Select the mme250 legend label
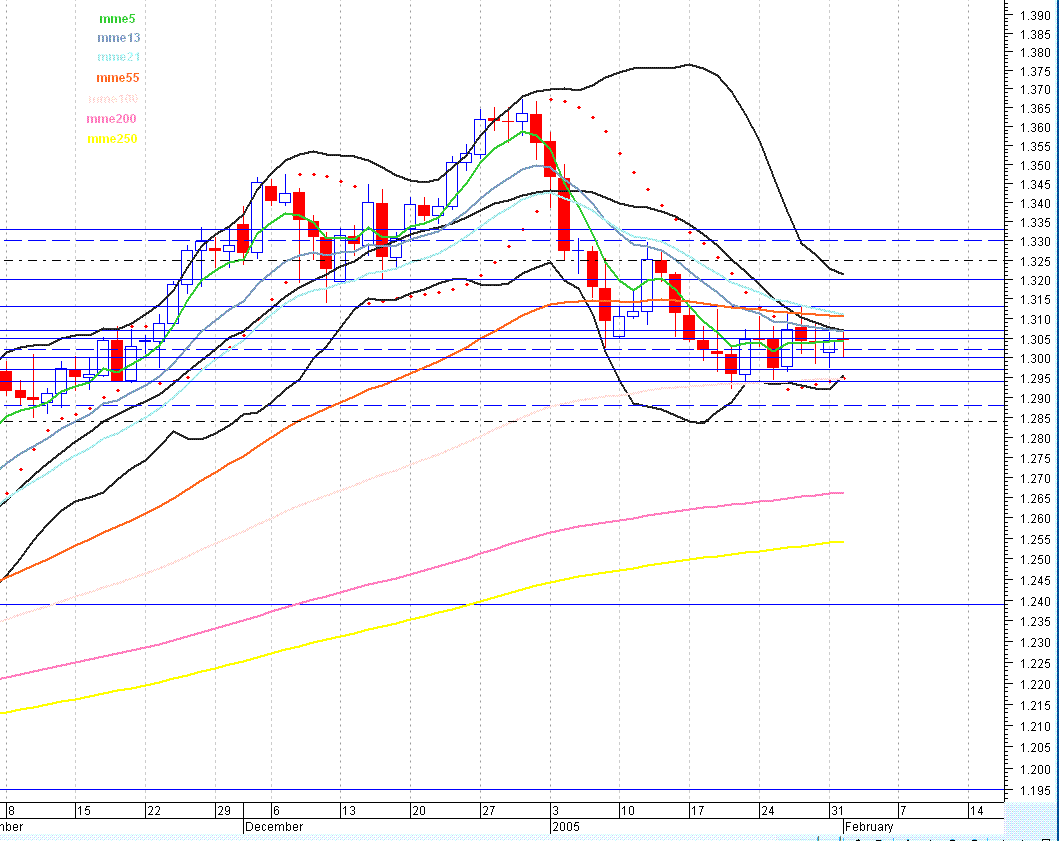This screenshot has height=841, width=1059. coord(112,139)
